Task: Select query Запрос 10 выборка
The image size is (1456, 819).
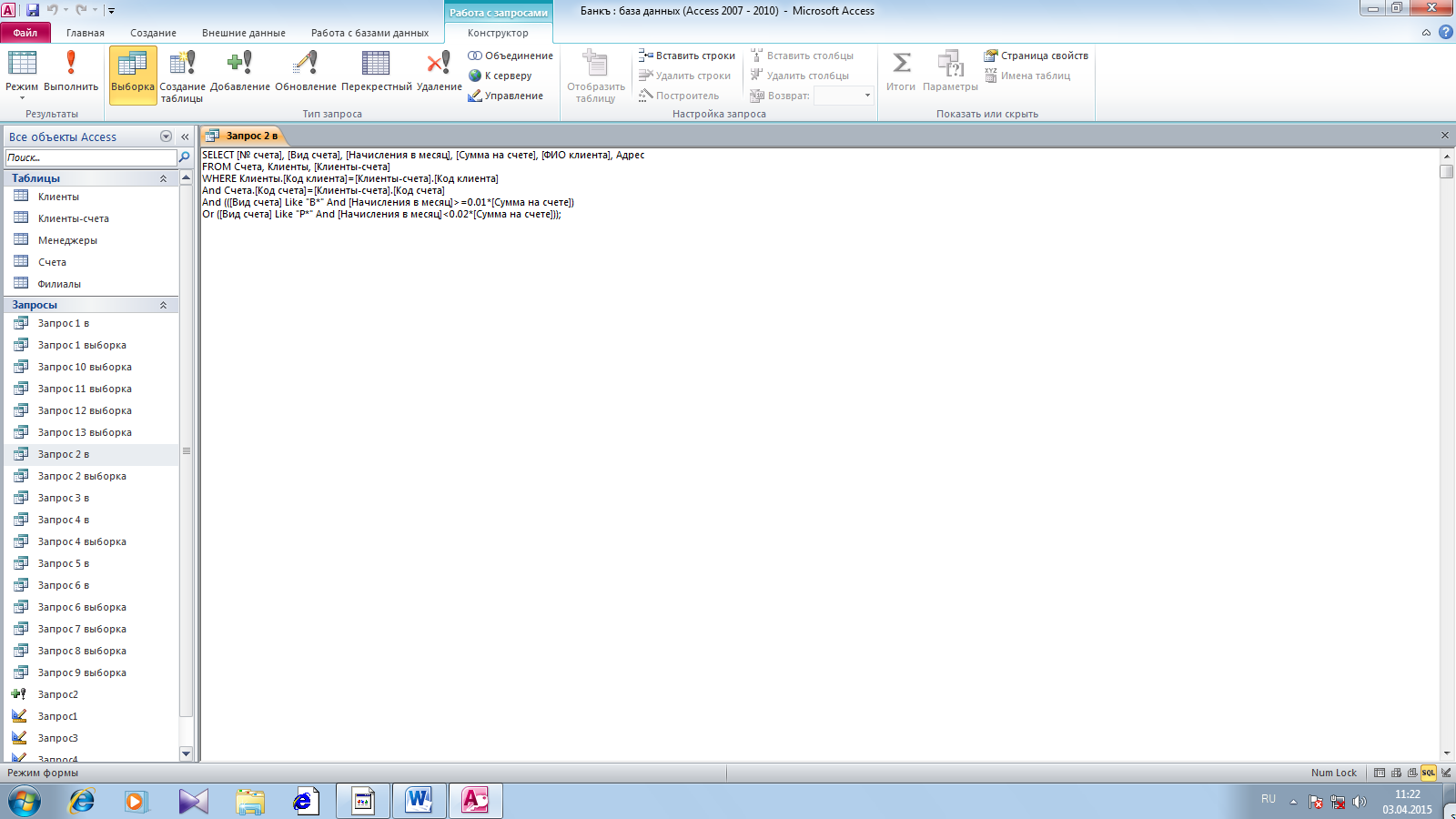Action: (91, 367)
